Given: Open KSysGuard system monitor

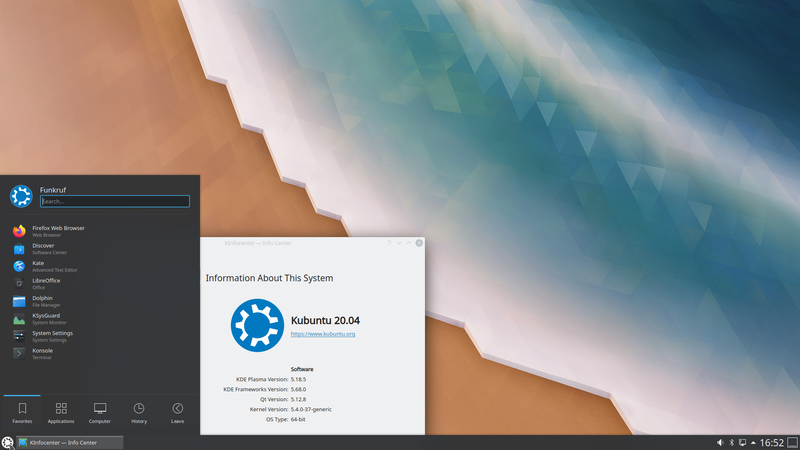Looking at the screenshot, I should (x=99, y=319).
